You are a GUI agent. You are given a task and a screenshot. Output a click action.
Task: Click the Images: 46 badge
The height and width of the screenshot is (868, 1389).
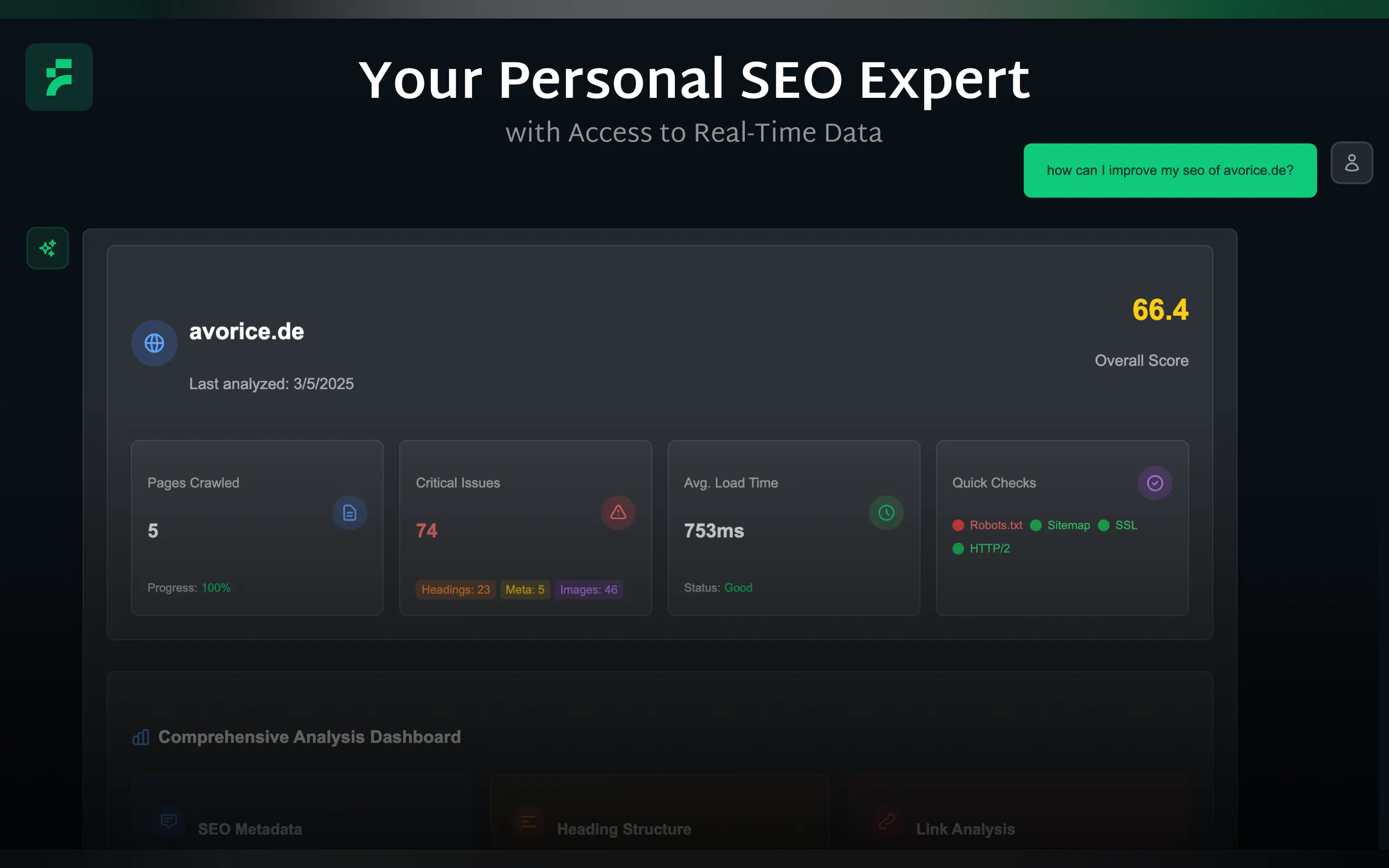(x=588, y=590)
